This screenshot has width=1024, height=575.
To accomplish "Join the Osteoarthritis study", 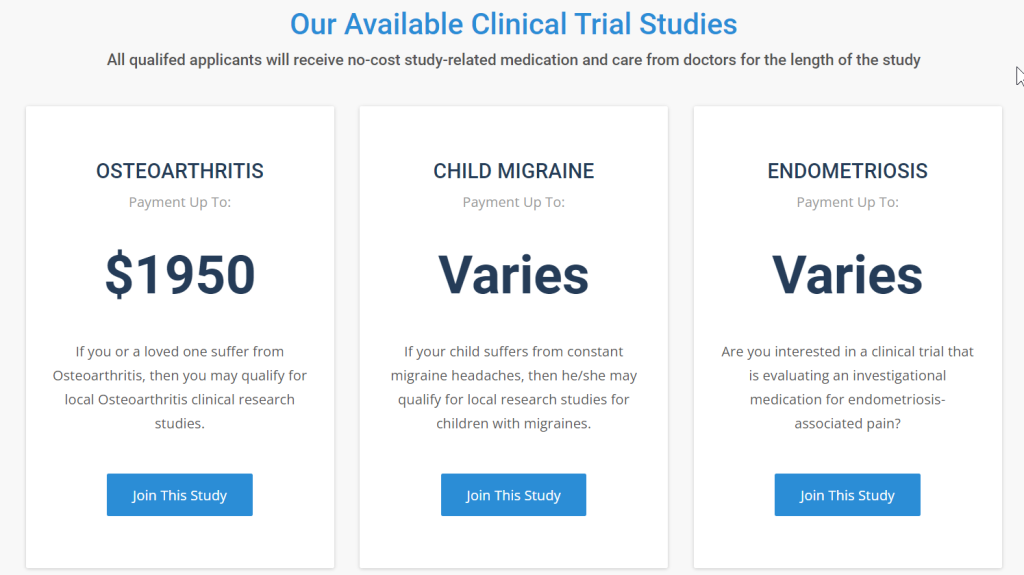I will tap(180, 495).
